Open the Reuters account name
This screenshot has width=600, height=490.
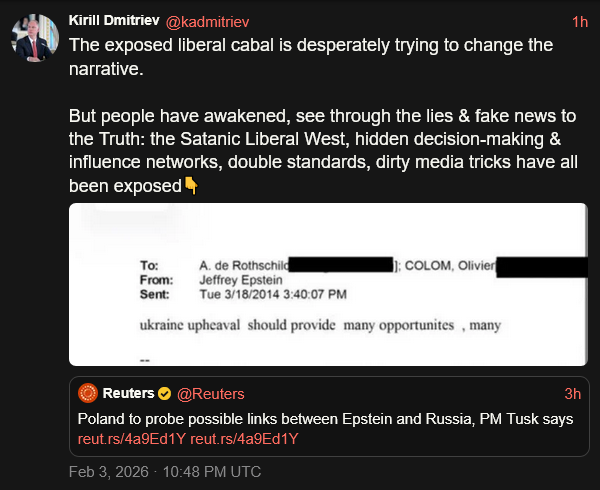point(129,393)
